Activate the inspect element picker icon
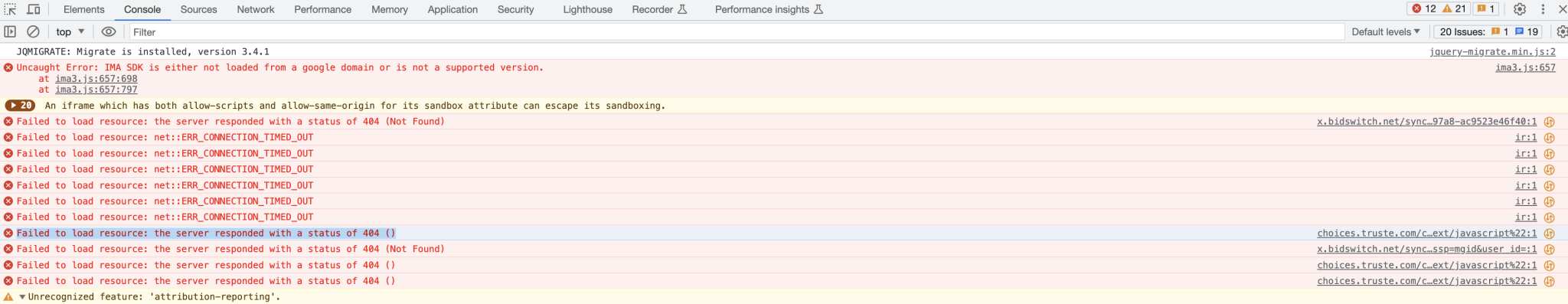1568x304 pixels. click(10, 9)
